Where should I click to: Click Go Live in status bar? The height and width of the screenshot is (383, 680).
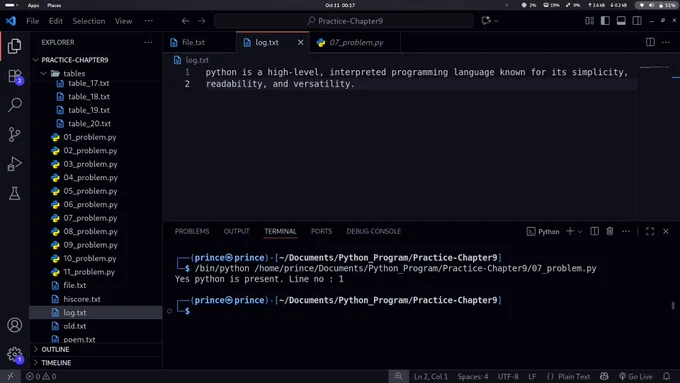[635, 376]
